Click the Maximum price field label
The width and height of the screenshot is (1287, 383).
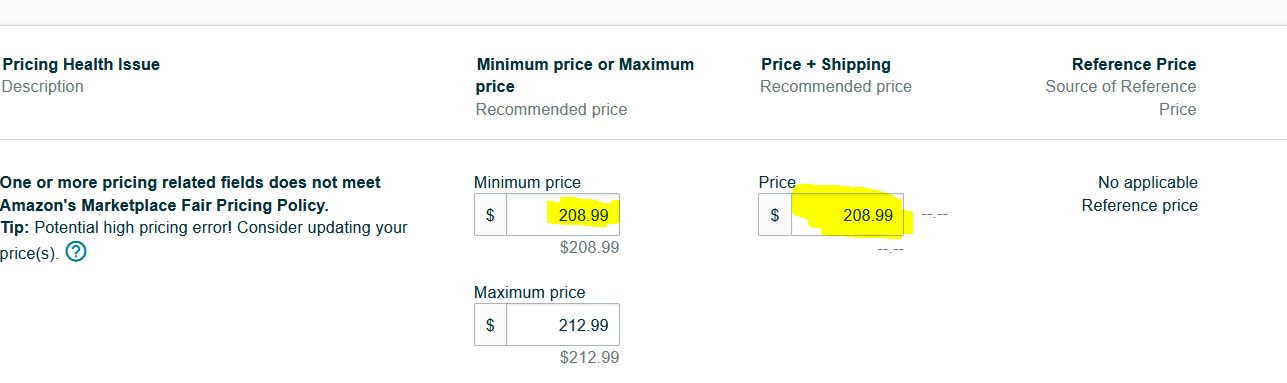click(x=529, y=292)
